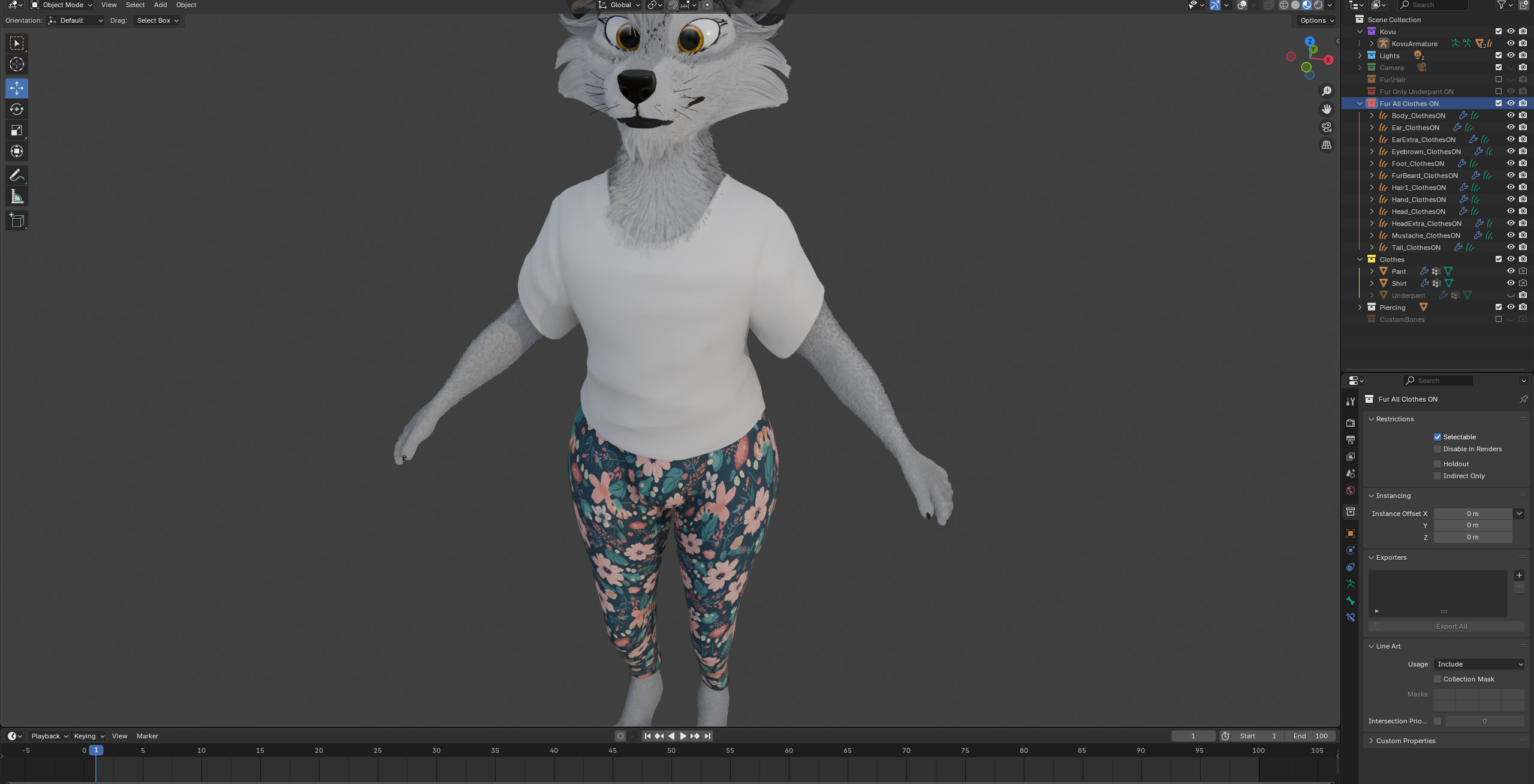Open the Armature data properties tab
Screen dimensions: 1534x784
[1351, 584]
